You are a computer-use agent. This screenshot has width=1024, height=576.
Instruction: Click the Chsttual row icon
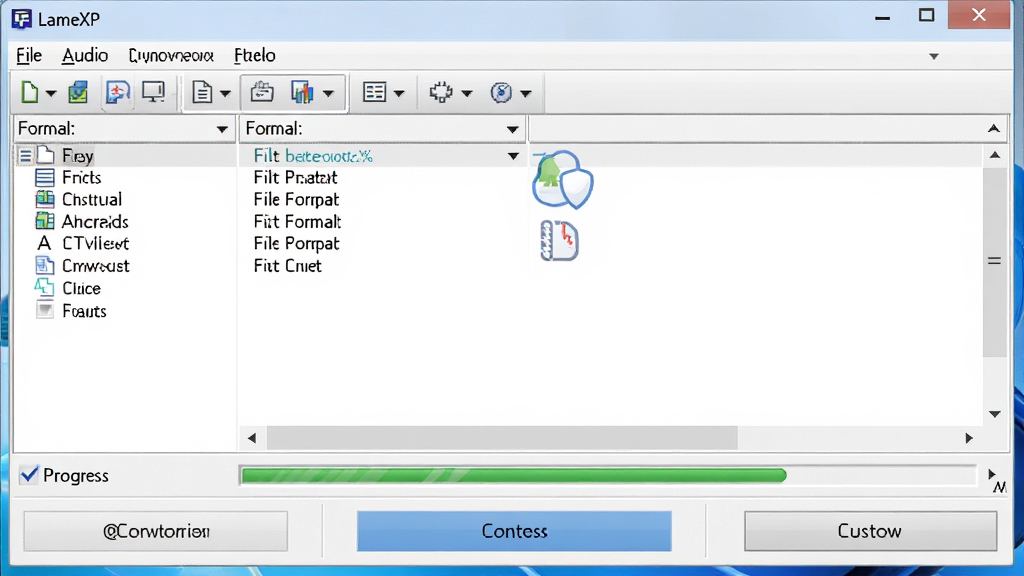coord(44,199)
